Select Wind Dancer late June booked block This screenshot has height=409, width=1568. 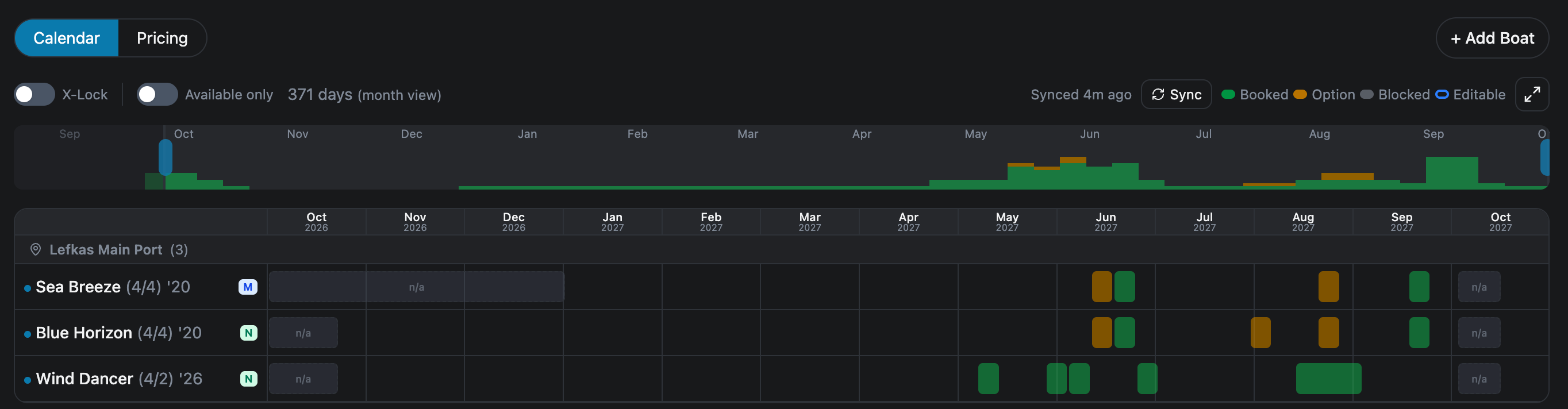click(1148, 379)
